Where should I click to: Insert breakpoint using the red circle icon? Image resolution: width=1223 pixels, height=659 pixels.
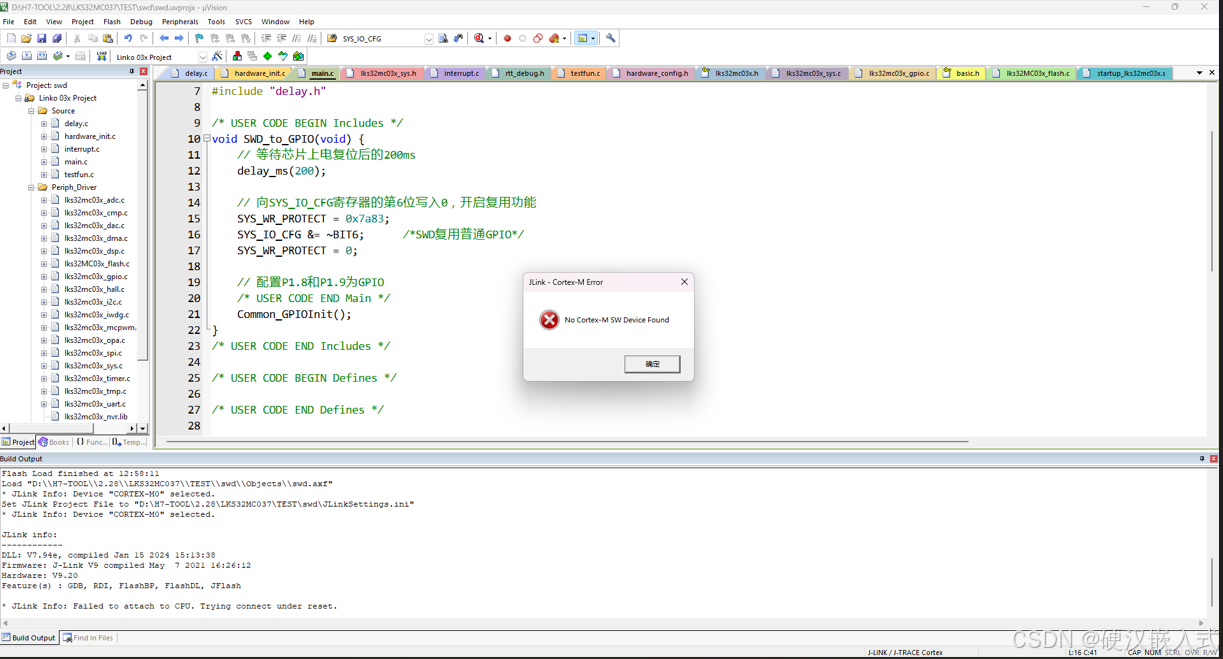pos(507,39)
